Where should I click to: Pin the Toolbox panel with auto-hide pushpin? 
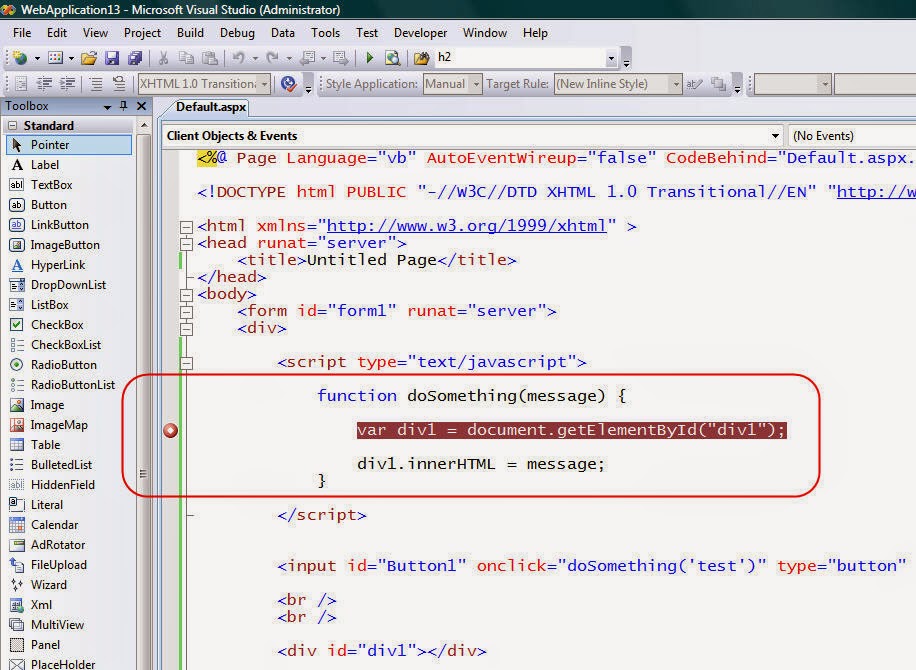point(123,106)
